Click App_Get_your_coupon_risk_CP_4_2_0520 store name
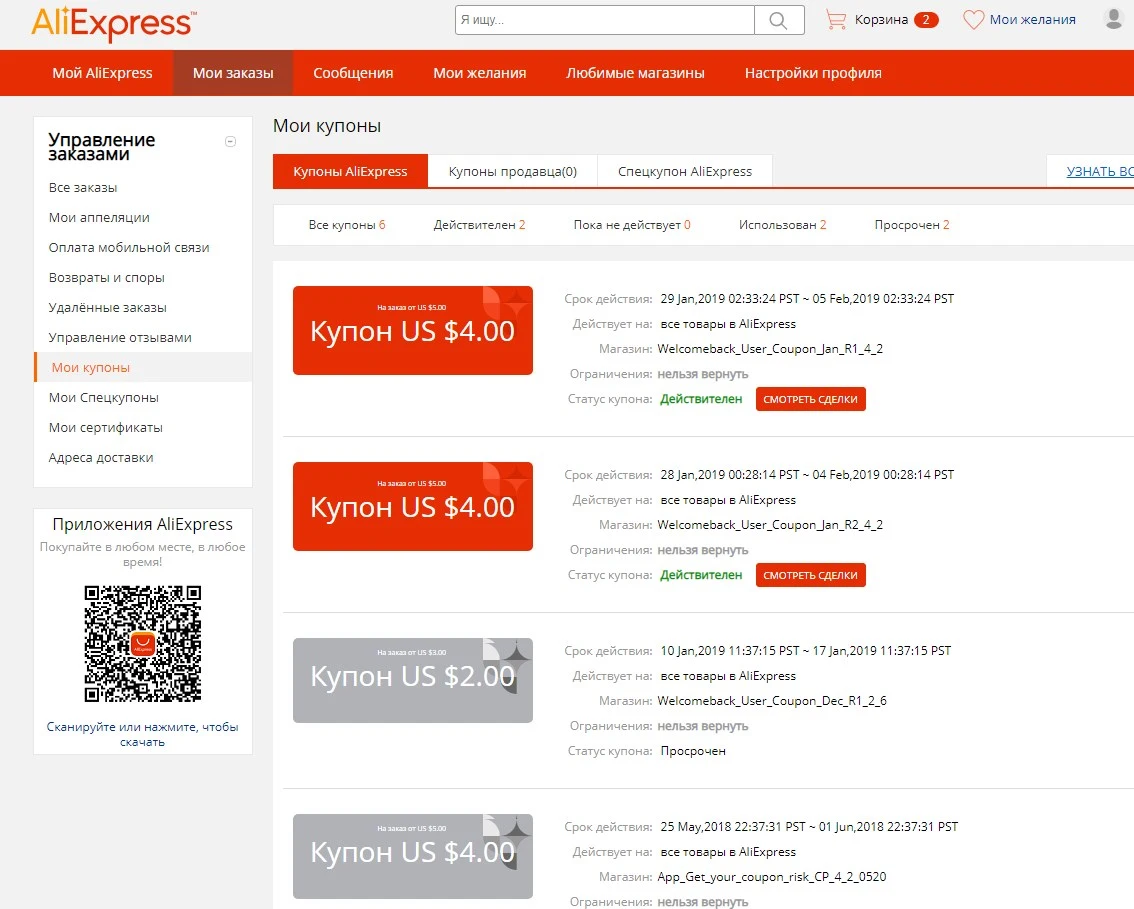Image resolution: width=1134 pixels, height=909 pixels. tap(772, 877)
